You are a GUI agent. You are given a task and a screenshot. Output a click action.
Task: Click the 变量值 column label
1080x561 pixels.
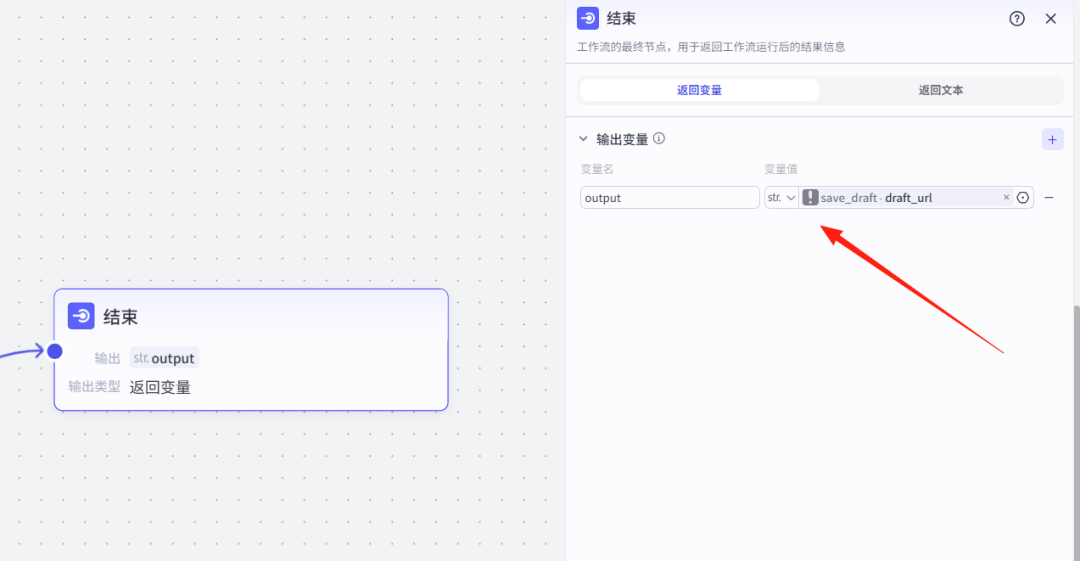pyautogui.click(x=781, y=169)
